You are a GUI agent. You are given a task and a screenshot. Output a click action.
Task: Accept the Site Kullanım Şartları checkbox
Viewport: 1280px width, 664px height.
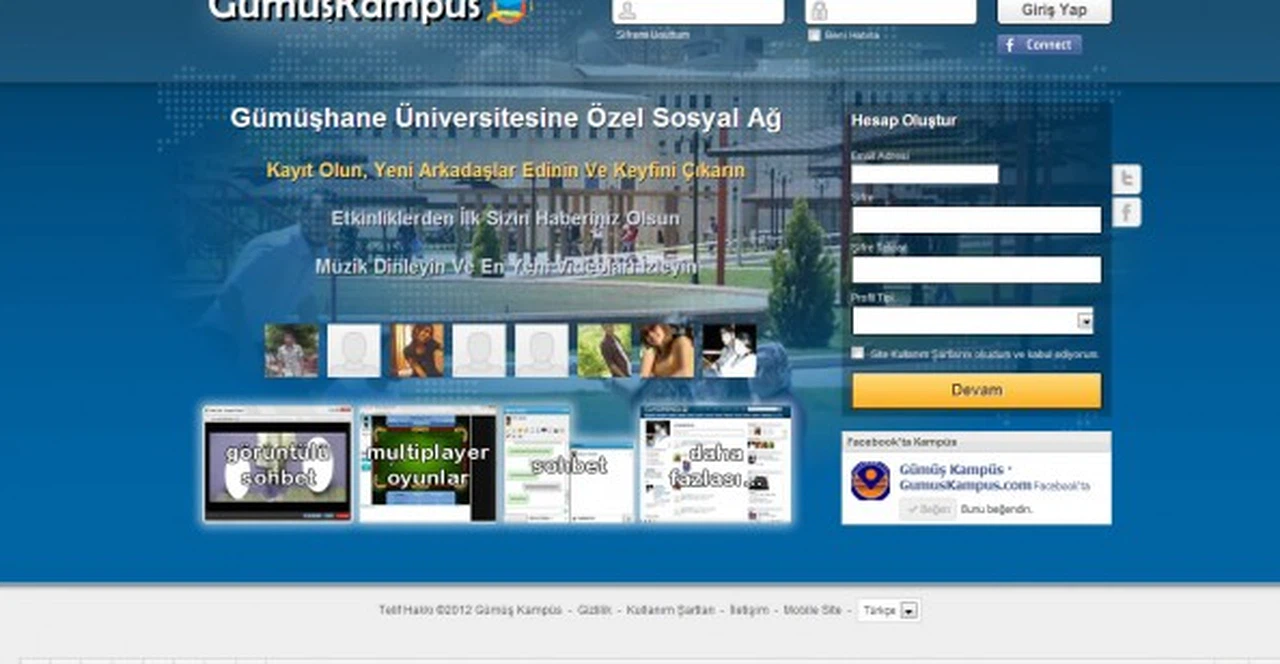coord(858,353)
